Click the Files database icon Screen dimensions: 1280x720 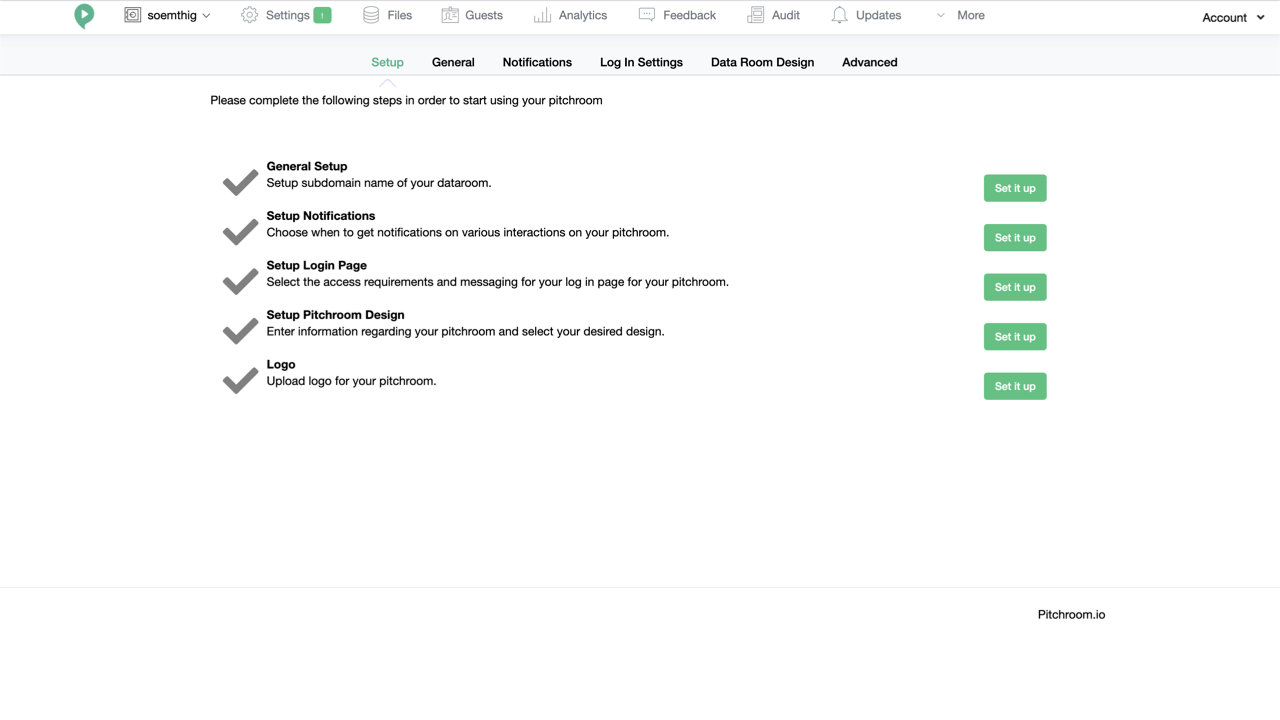pos(371,15)
